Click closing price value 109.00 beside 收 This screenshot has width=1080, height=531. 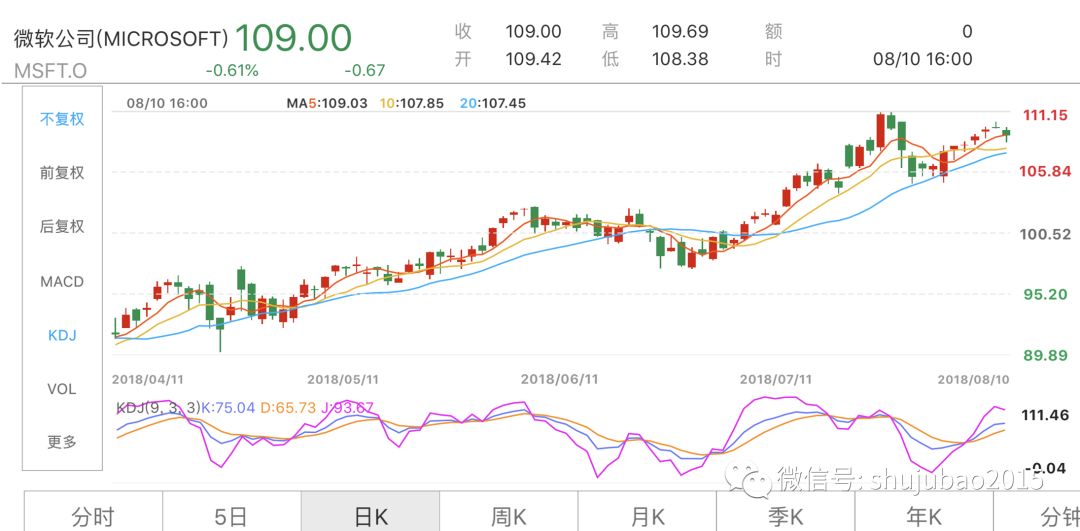533,32
